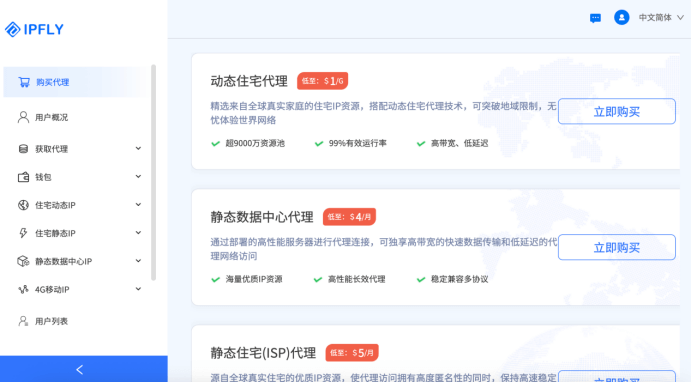
Task: Expand the 住宅静态IP chevron
Action: (x=138, y=233)
